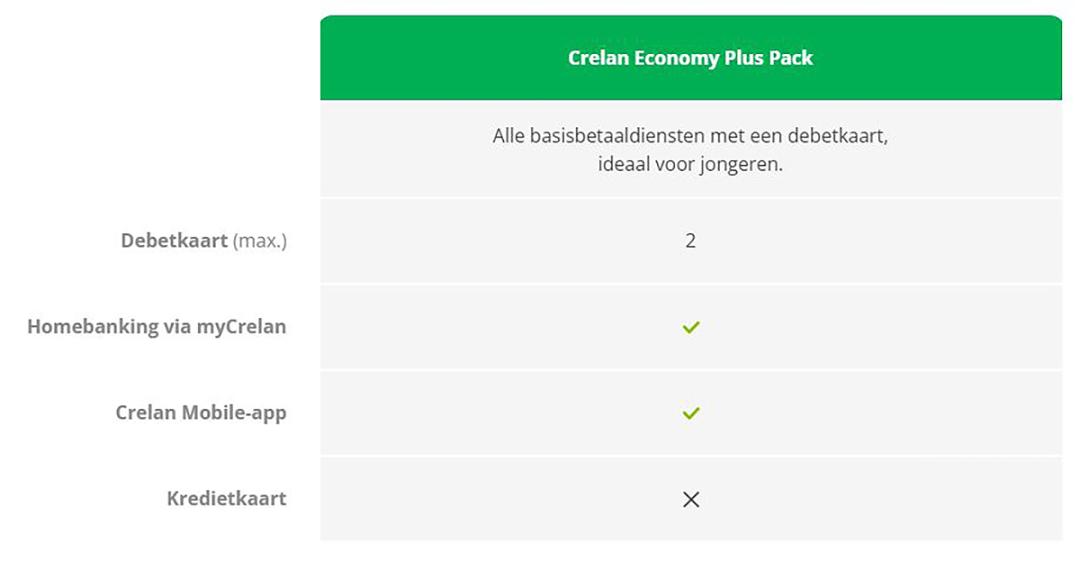The image size is (1080, 562).
Task: Click the word "jongeren" in the description
Action: (x=736, y=165)
